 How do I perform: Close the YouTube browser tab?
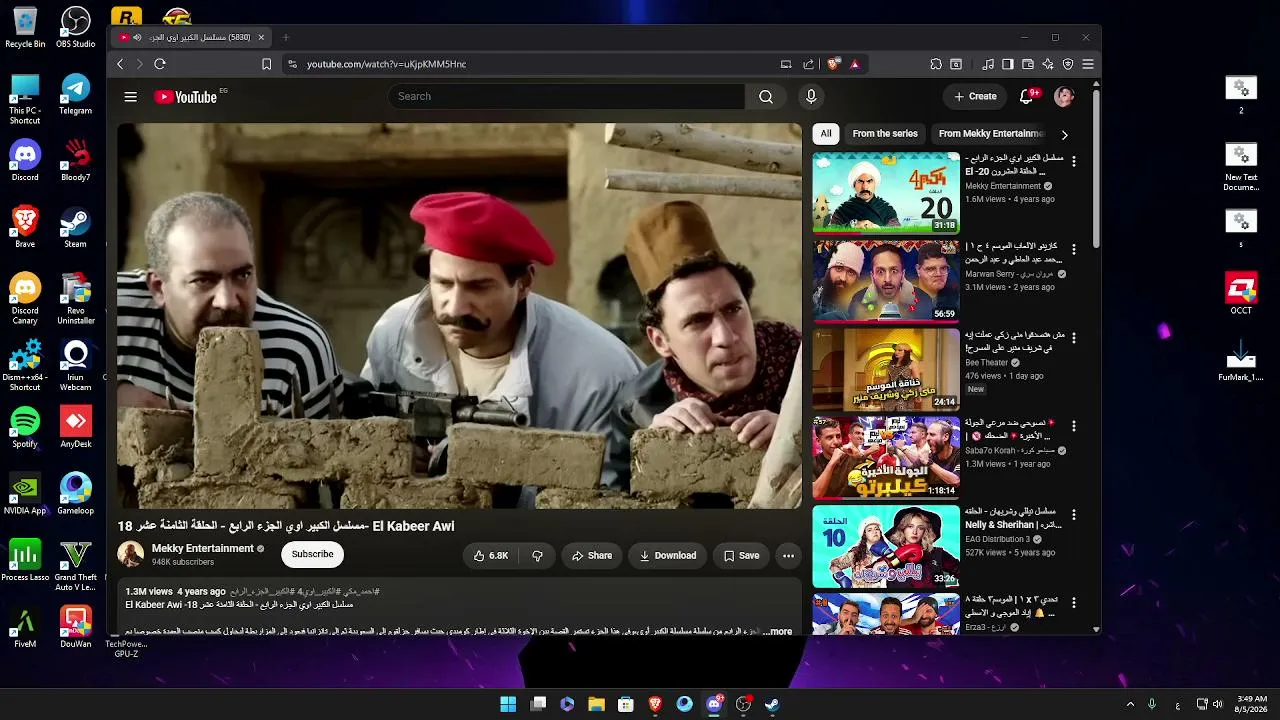(x=261, y=38)
